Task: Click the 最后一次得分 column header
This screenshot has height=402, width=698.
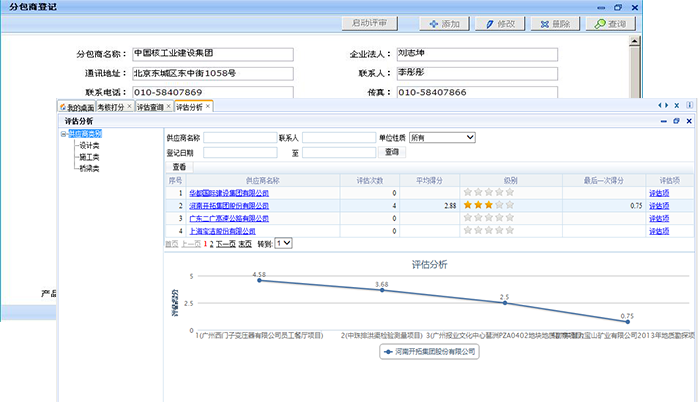Action: click(x=604, y=180)
